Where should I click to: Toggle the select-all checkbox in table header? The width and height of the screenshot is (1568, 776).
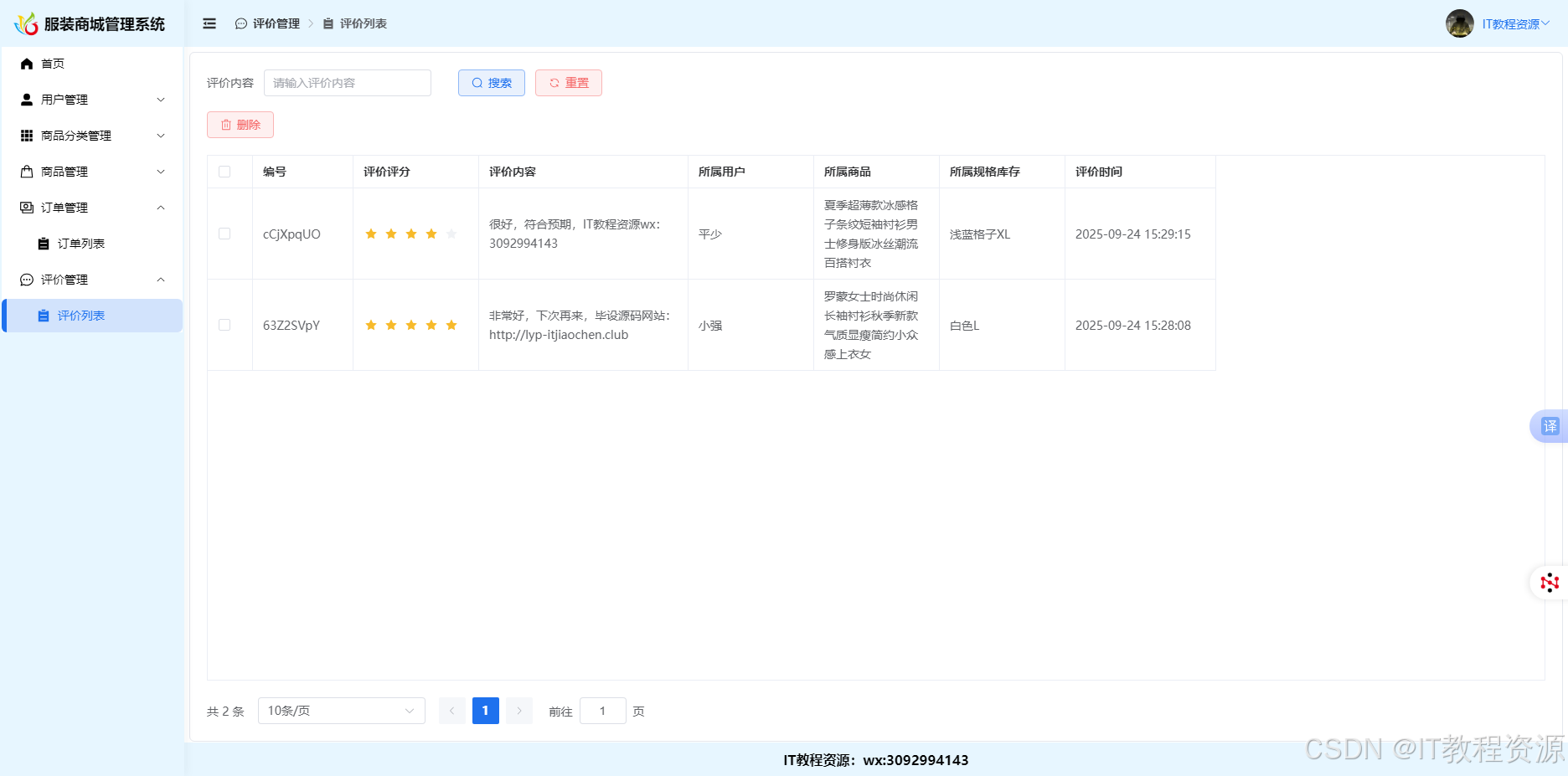pos(224,172)
